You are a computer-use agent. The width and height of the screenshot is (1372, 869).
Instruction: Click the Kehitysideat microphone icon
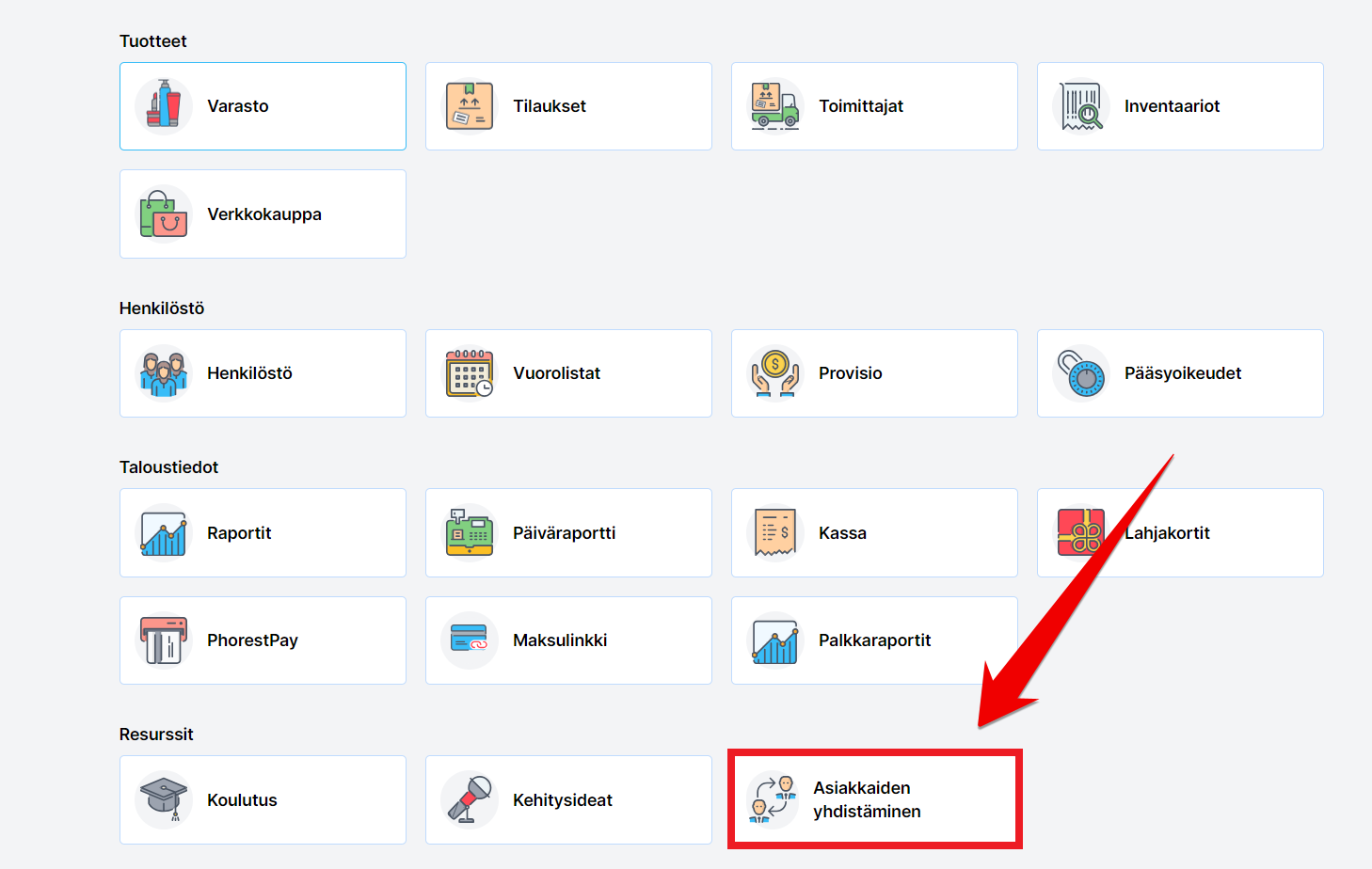click(470, 799)
